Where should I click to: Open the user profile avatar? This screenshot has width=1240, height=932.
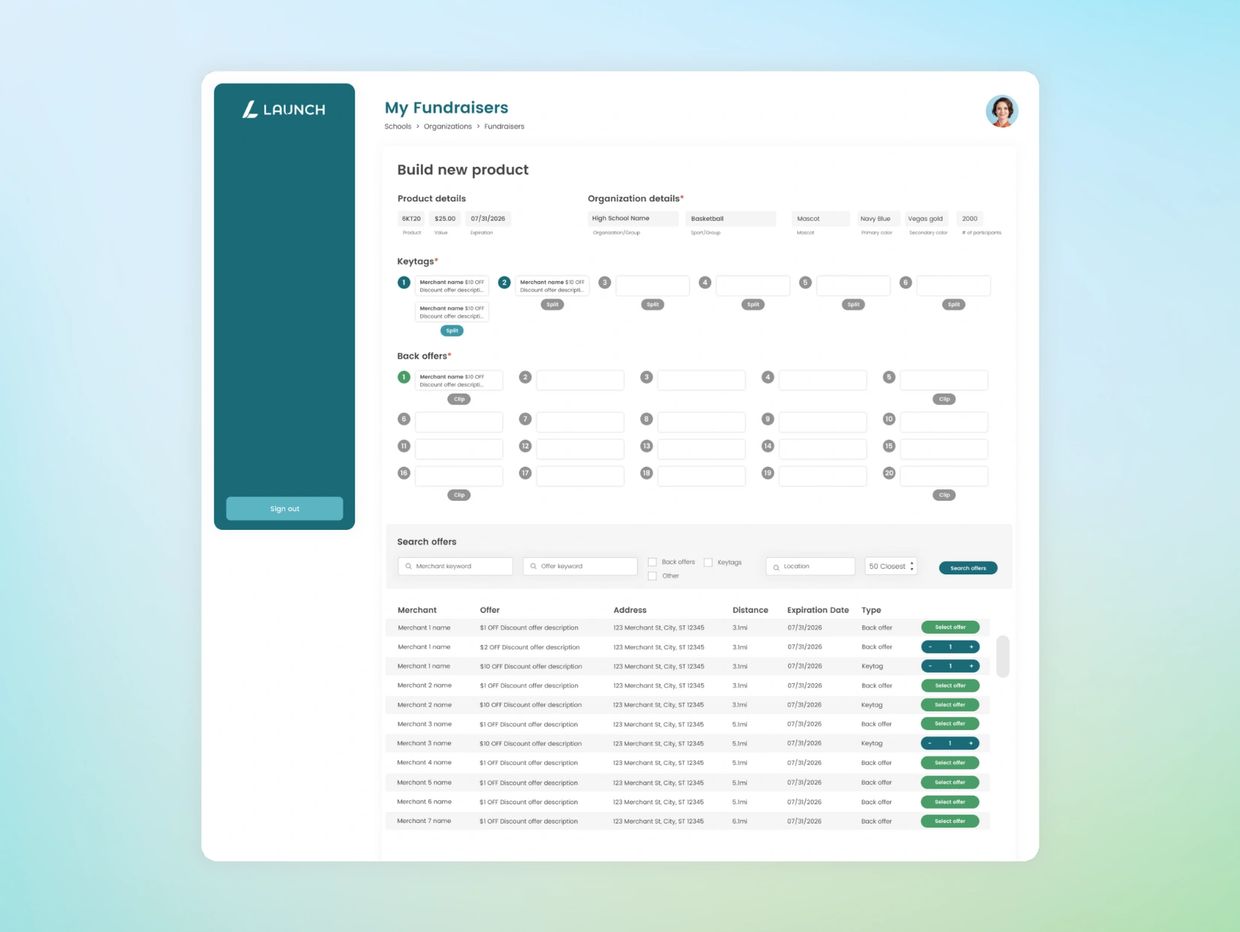coord(1001,111)
